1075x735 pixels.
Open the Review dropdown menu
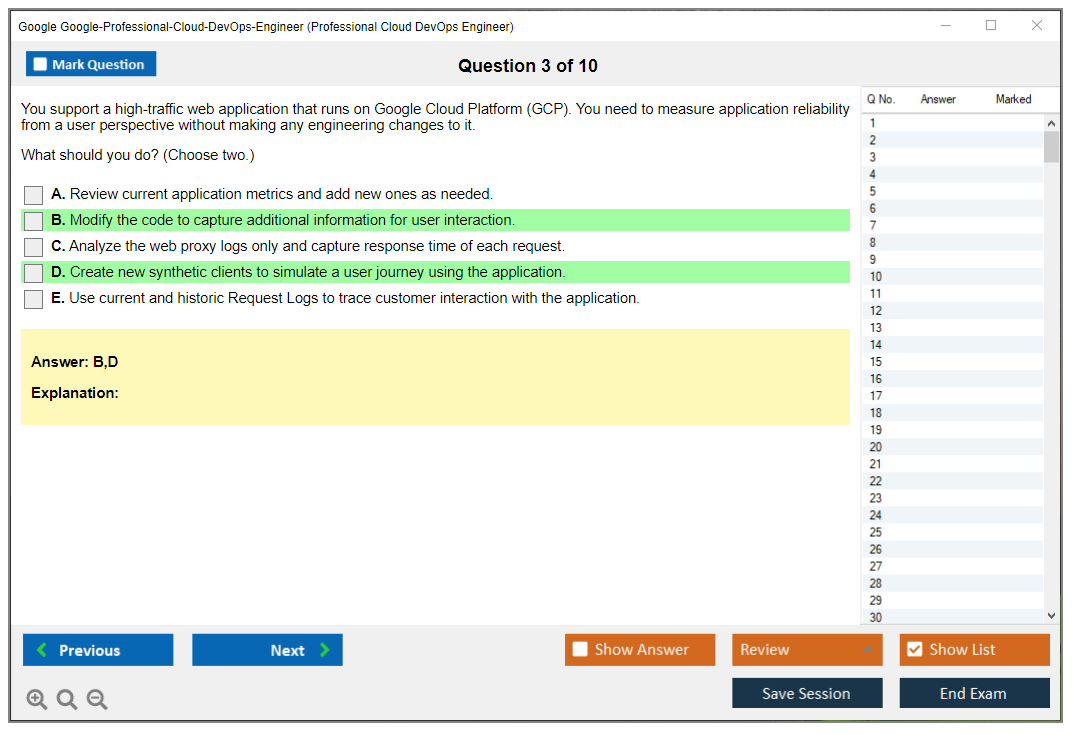[807, 650]
